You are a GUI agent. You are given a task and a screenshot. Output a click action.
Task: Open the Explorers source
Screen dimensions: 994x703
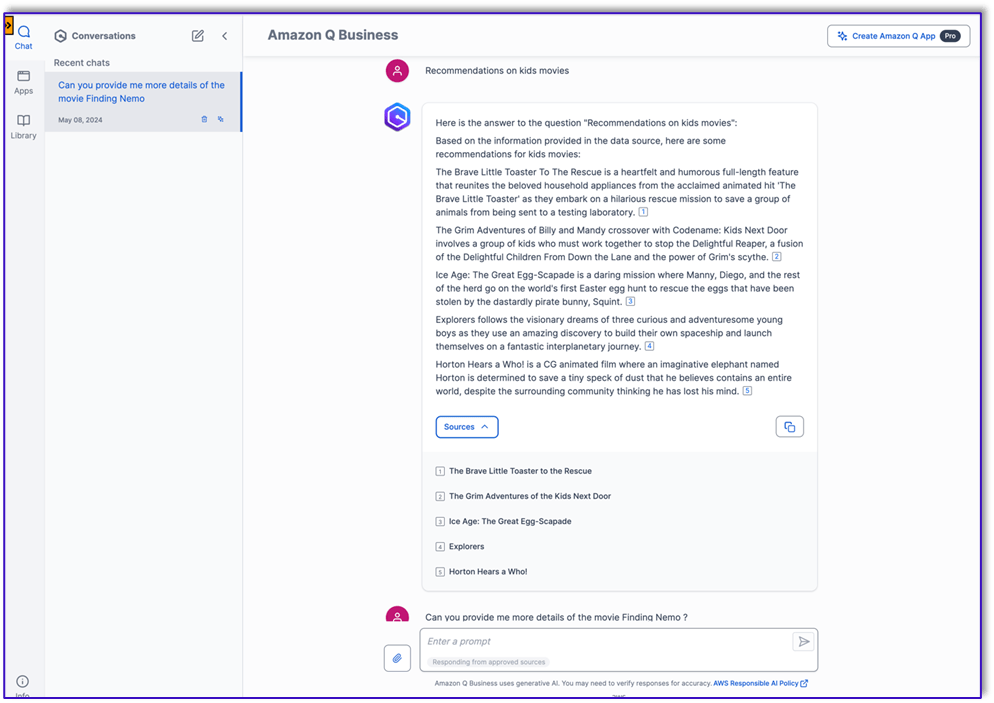point(467,546)
